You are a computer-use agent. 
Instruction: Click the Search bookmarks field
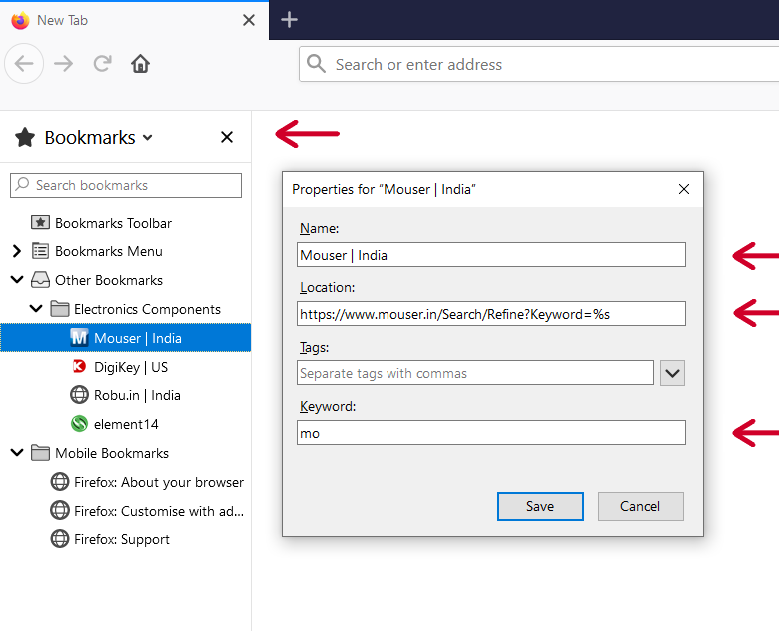pyautogui.click(x=126, y=185)
